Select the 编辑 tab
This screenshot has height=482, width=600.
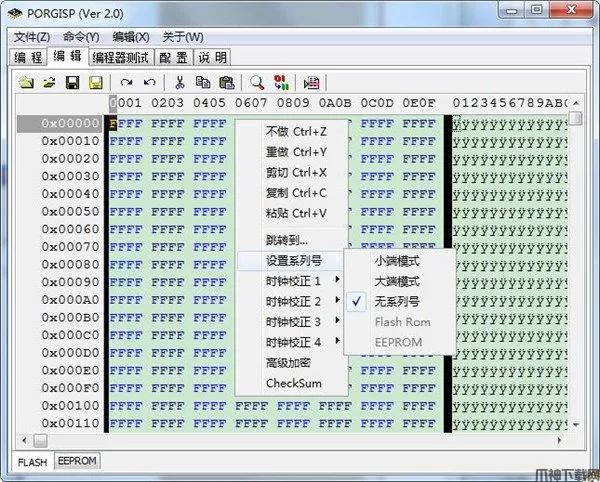click(x=67, y=56)
